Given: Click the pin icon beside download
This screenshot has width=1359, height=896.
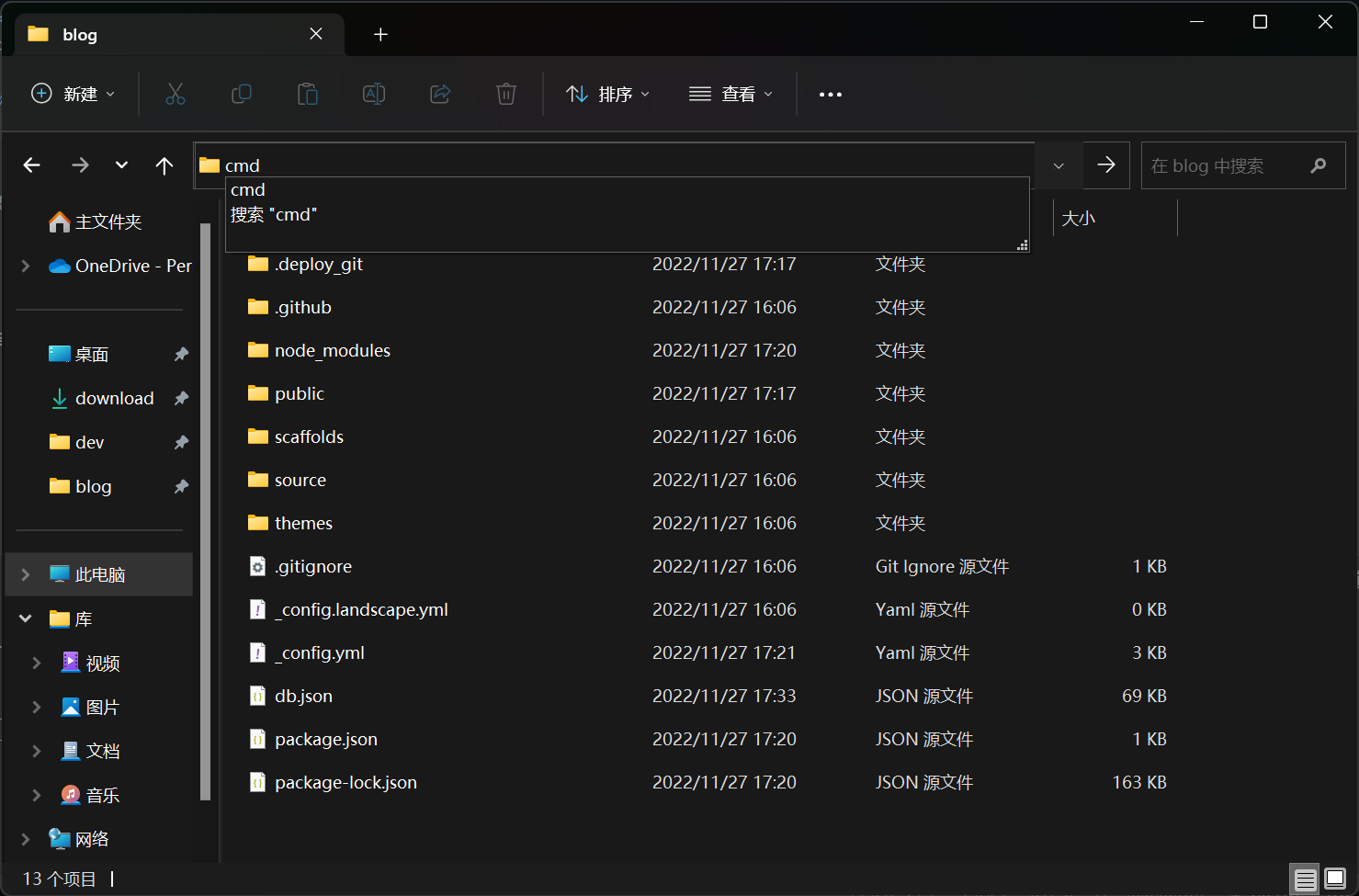Looking at the screenshot, I should coord(181,398).
